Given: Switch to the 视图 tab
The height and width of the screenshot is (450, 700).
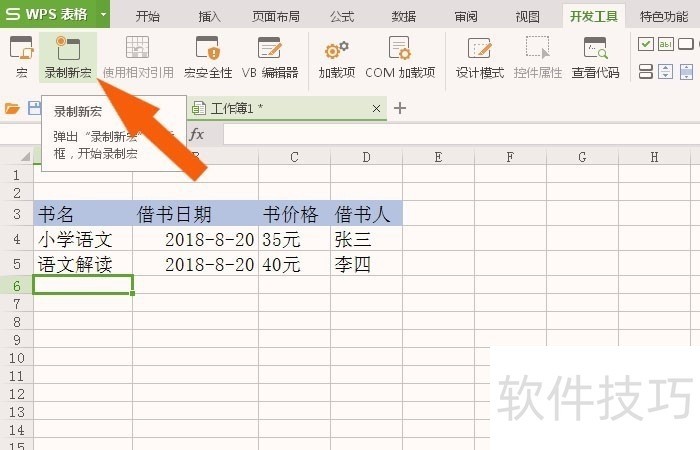Looking at the screenshot, I should [x=527, y=17].
